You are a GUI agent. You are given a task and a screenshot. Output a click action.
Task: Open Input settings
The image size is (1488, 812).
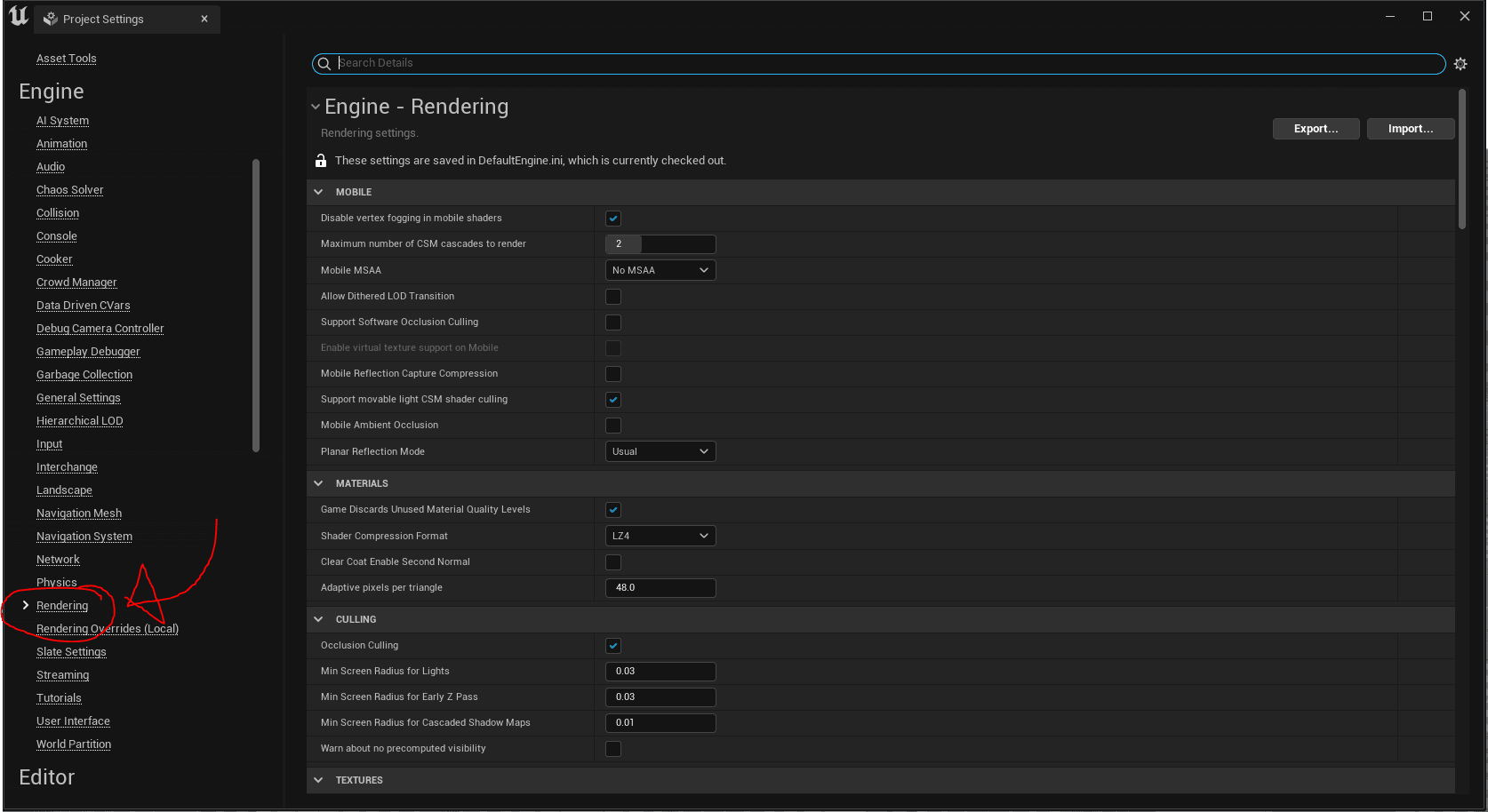coord(50,444)
